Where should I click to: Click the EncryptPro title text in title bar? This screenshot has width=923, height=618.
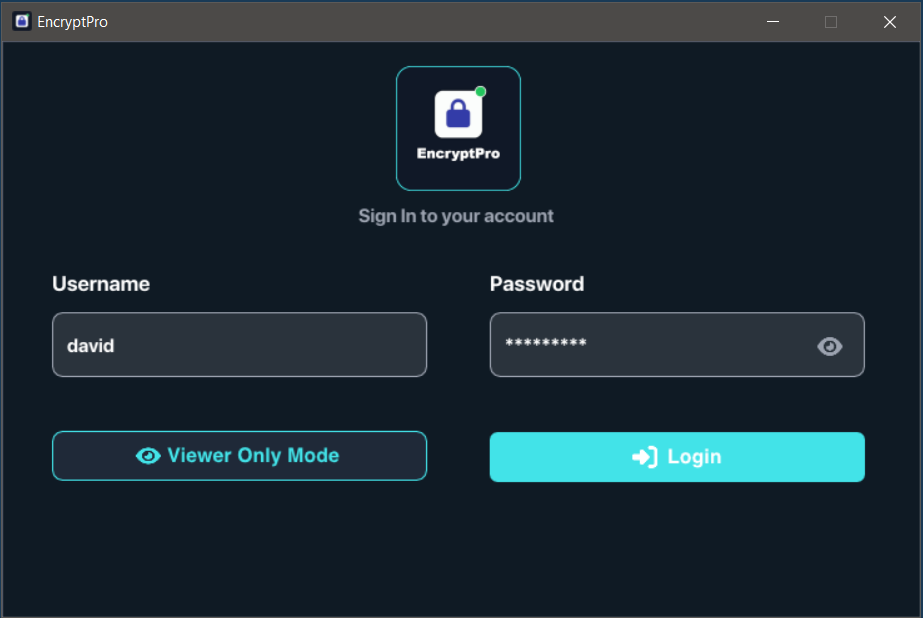72,22
